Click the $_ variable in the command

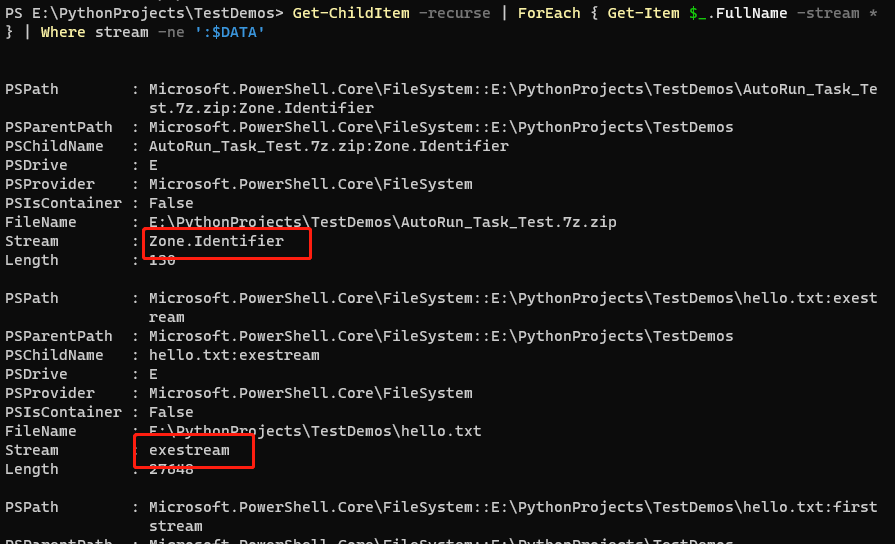[x=698, y=13]
